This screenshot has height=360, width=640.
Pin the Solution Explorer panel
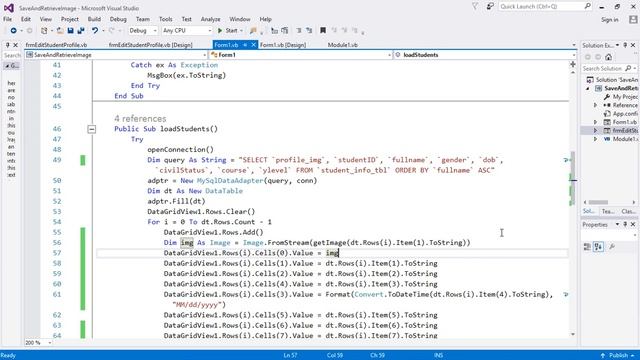[x=625, y=45]
